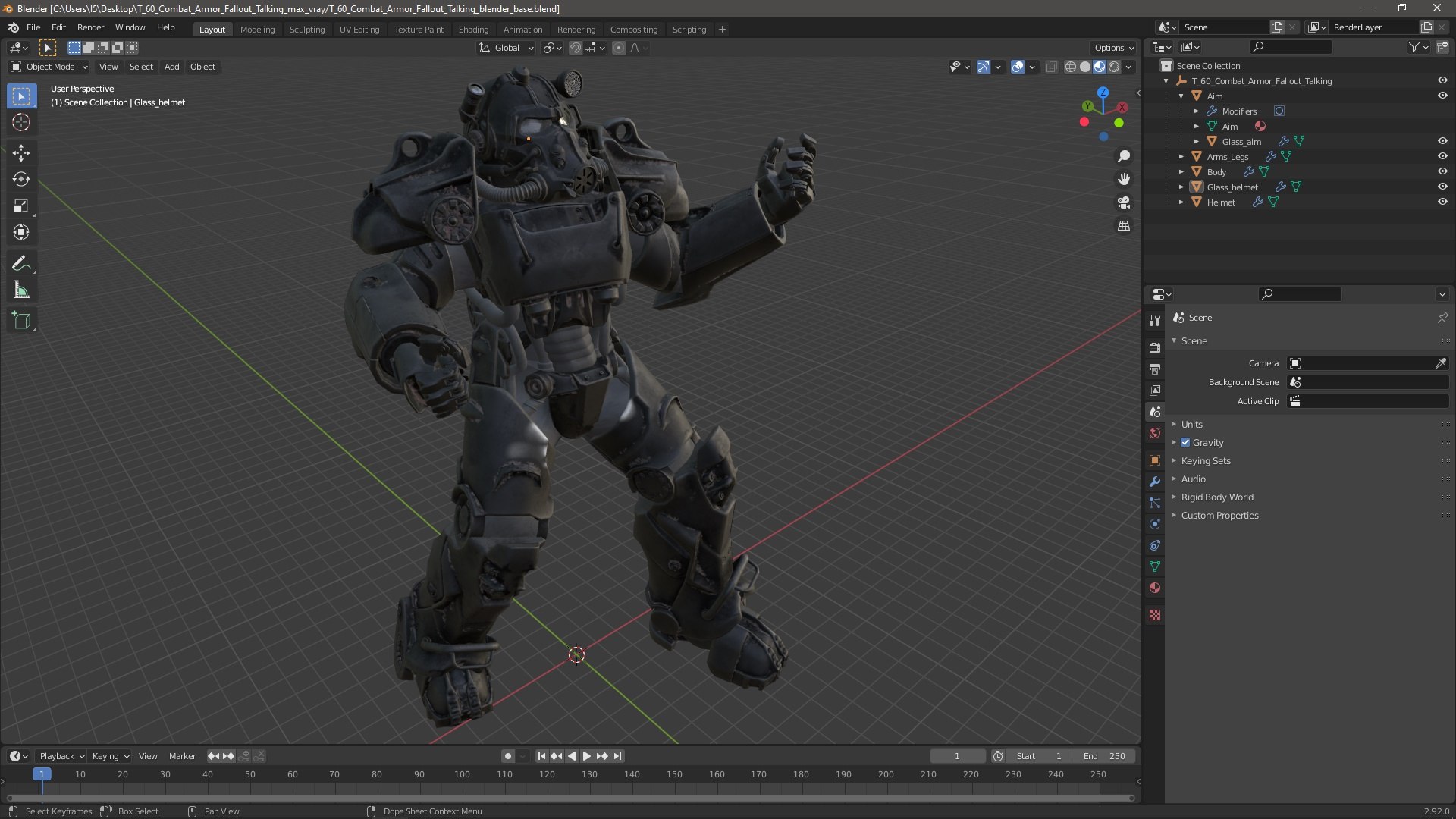The image size is (1456, 819).
Task: Select the Transform tool
Action: tap(21, 232)
